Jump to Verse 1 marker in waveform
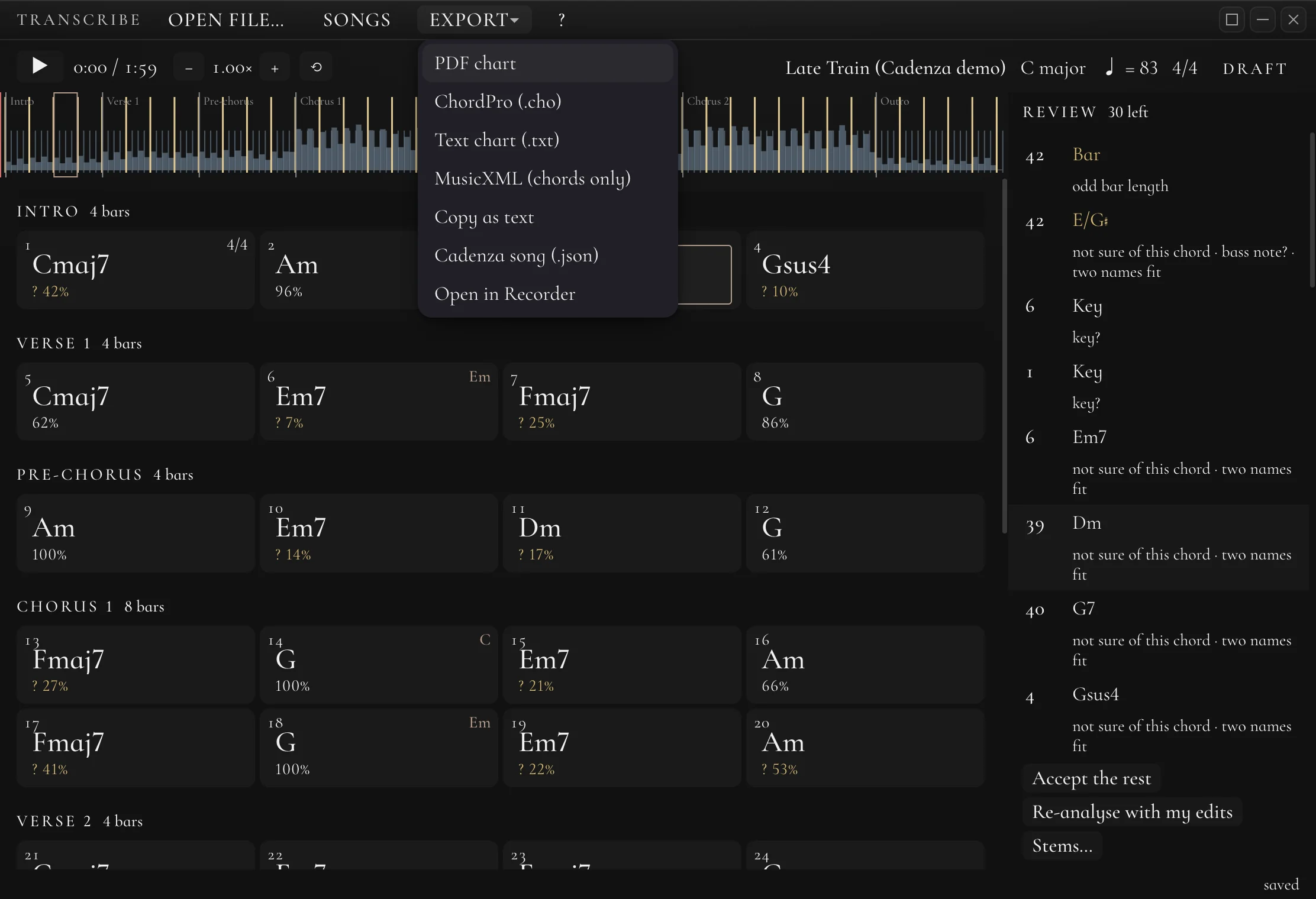This screenshot has height=899, width=1316. pyautogui.click(x=122, y=101)
